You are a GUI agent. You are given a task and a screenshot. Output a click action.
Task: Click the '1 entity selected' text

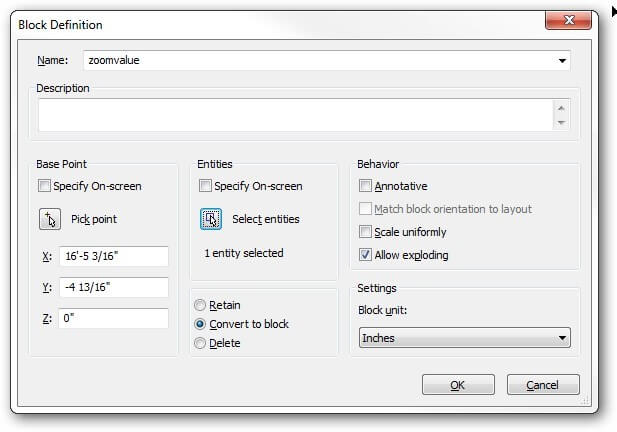[244, 253]
